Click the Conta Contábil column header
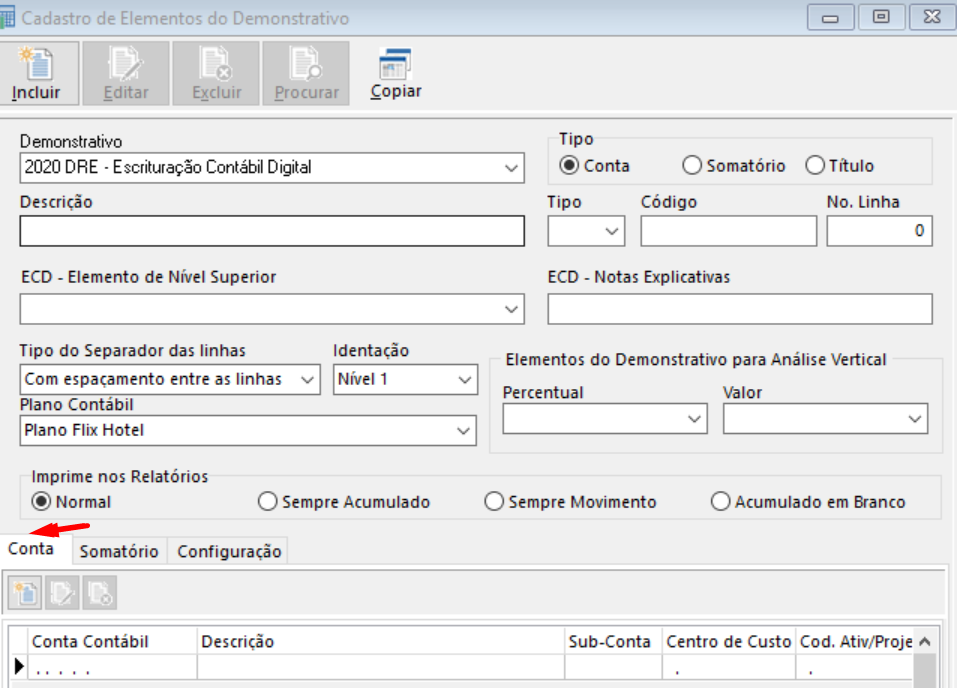This screenshot has height=688, width=957. coord(112,642)
